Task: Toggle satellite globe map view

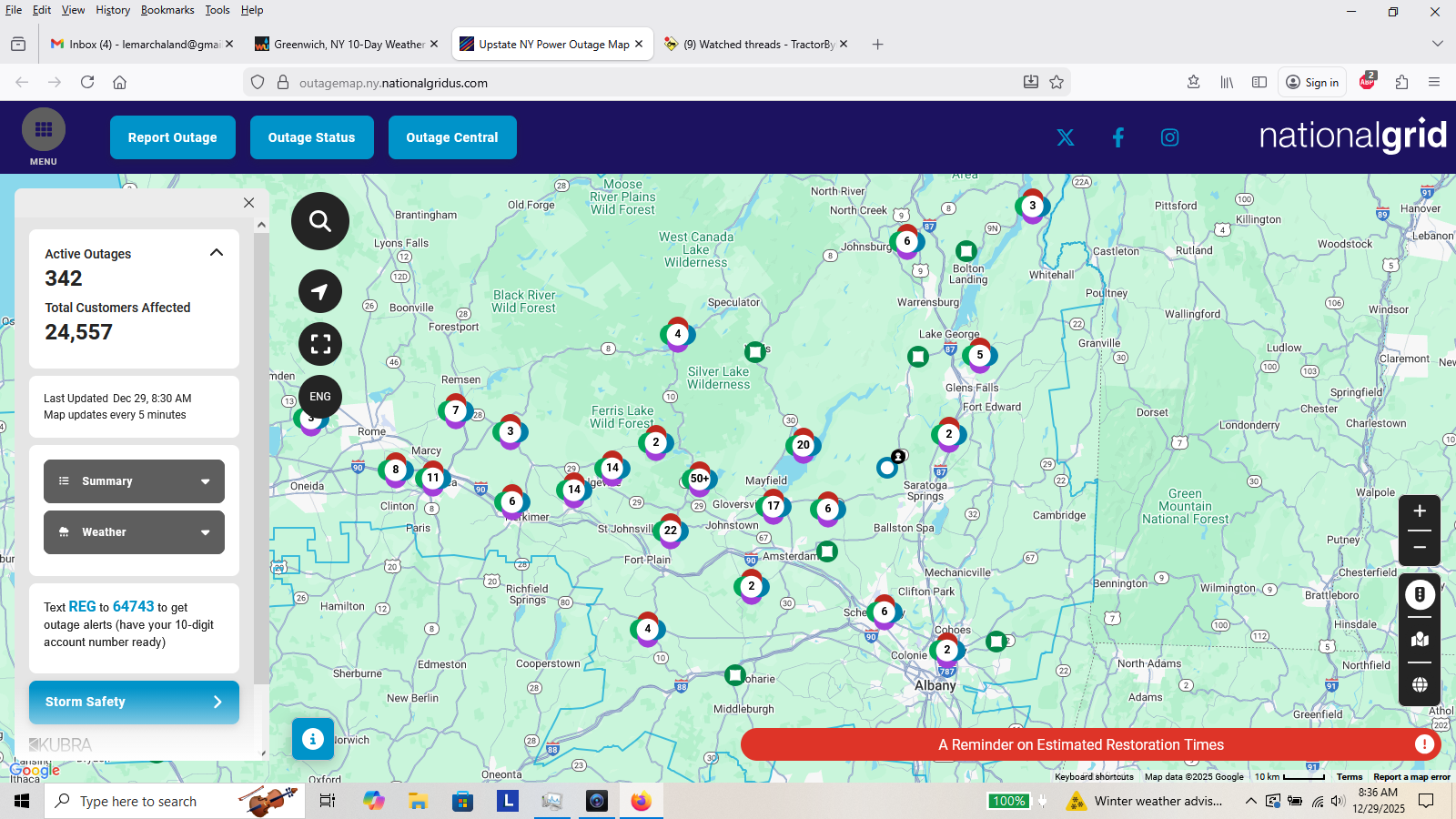Action: point(1420,684)
